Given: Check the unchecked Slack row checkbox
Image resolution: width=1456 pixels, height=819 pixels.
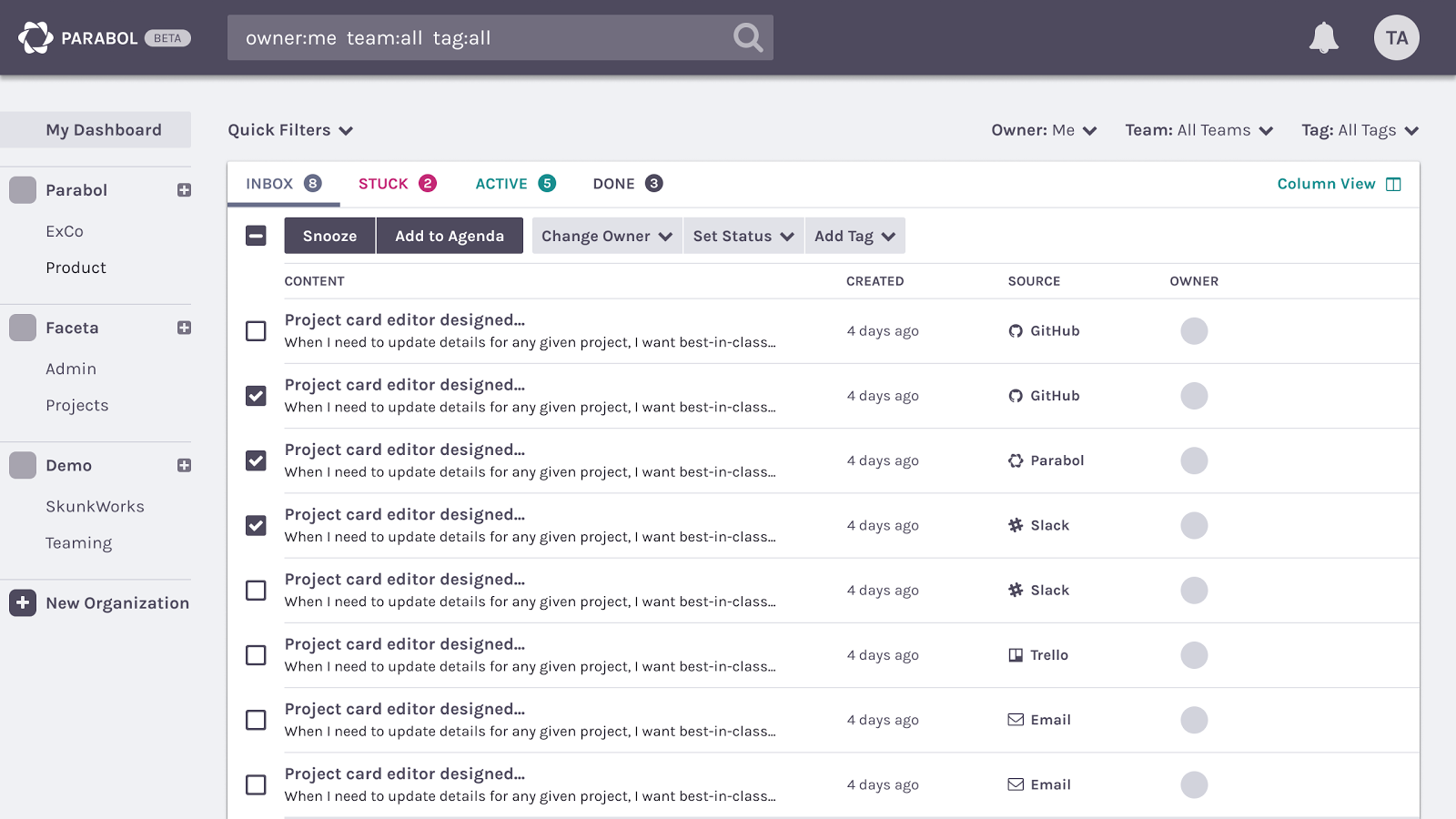Looking at the screenshot, I should 256,590.
